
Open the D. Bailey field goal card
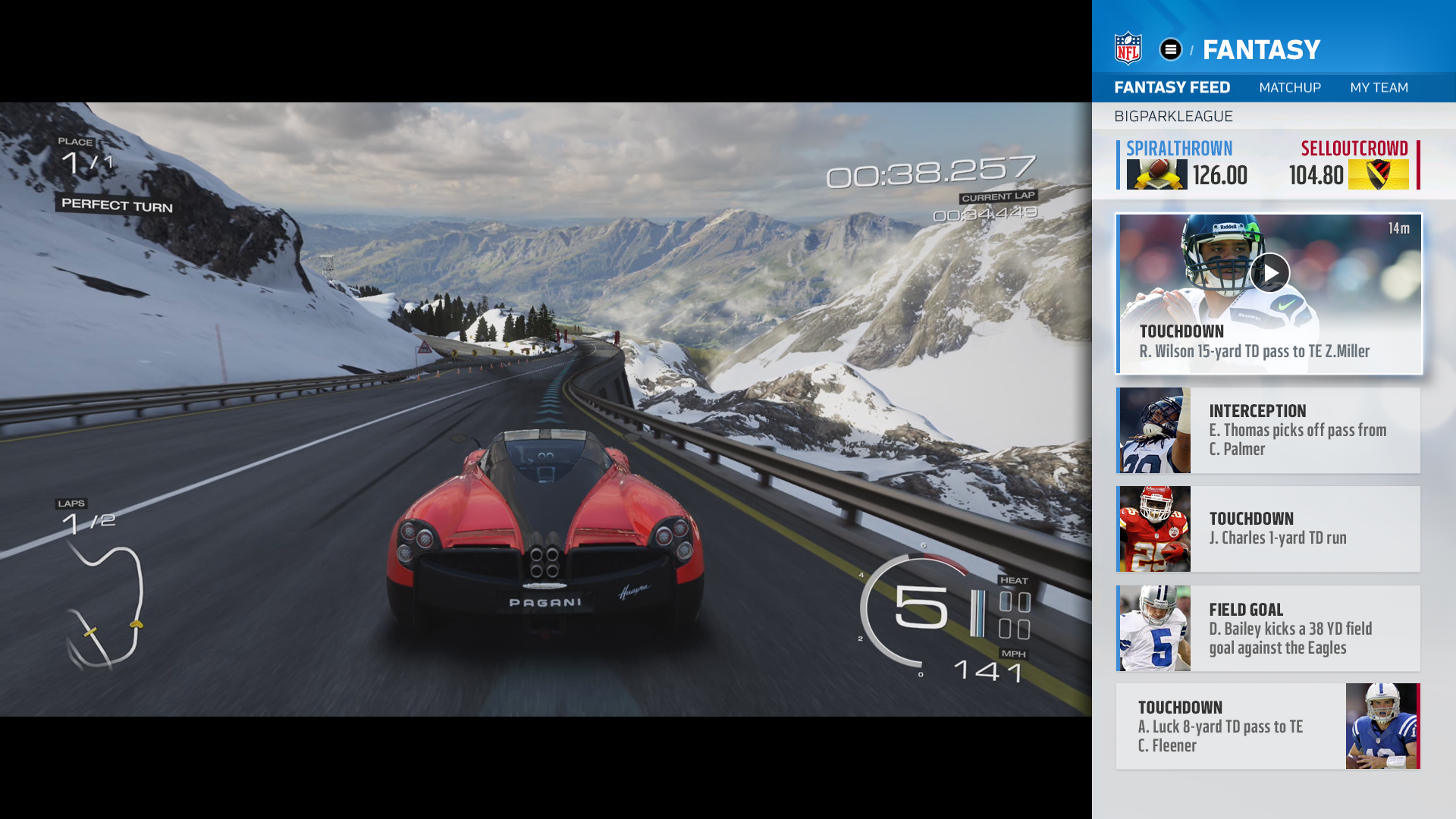(1268, 628)
